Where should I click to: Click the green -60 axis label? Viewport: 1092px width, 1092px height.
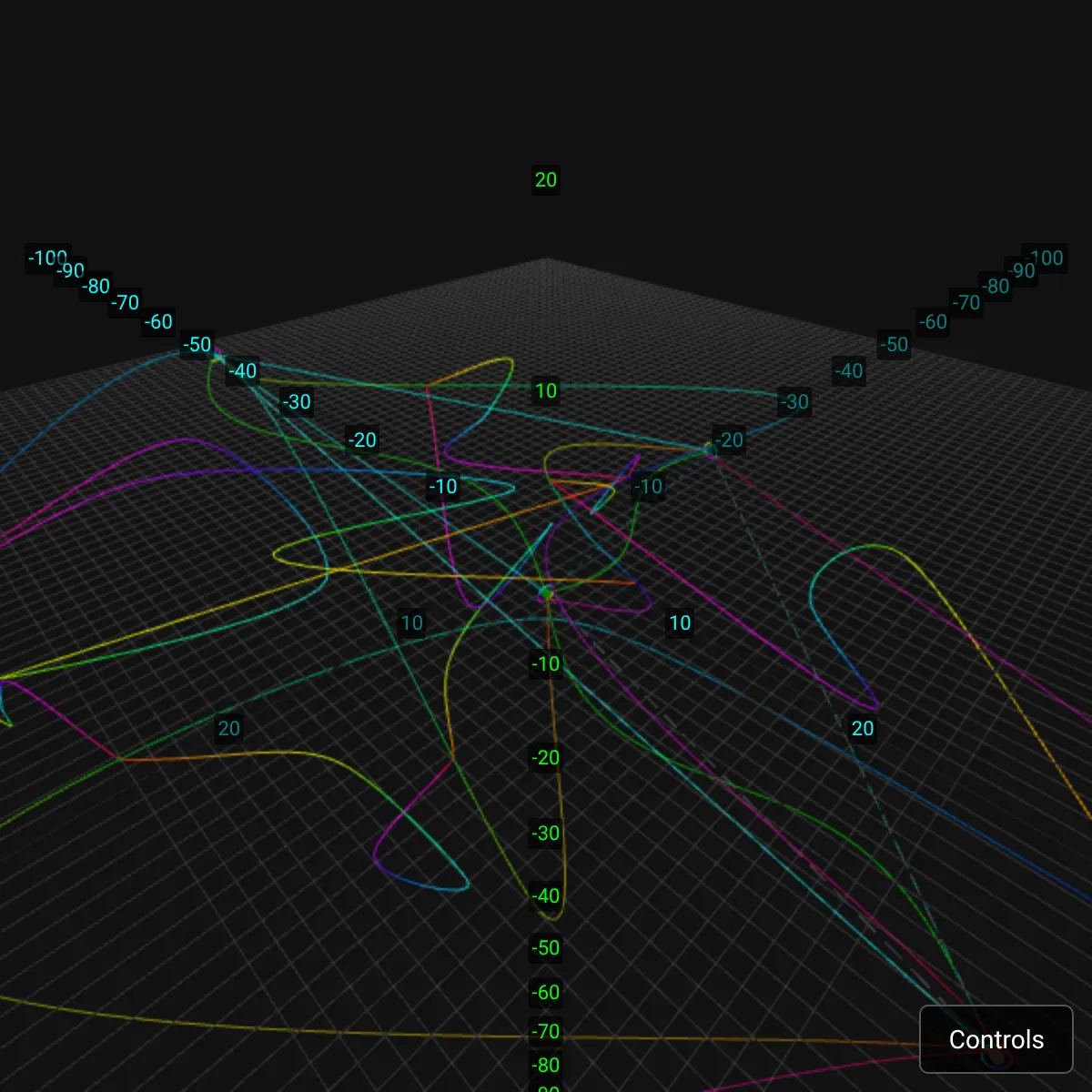click(x=546, y=993)
